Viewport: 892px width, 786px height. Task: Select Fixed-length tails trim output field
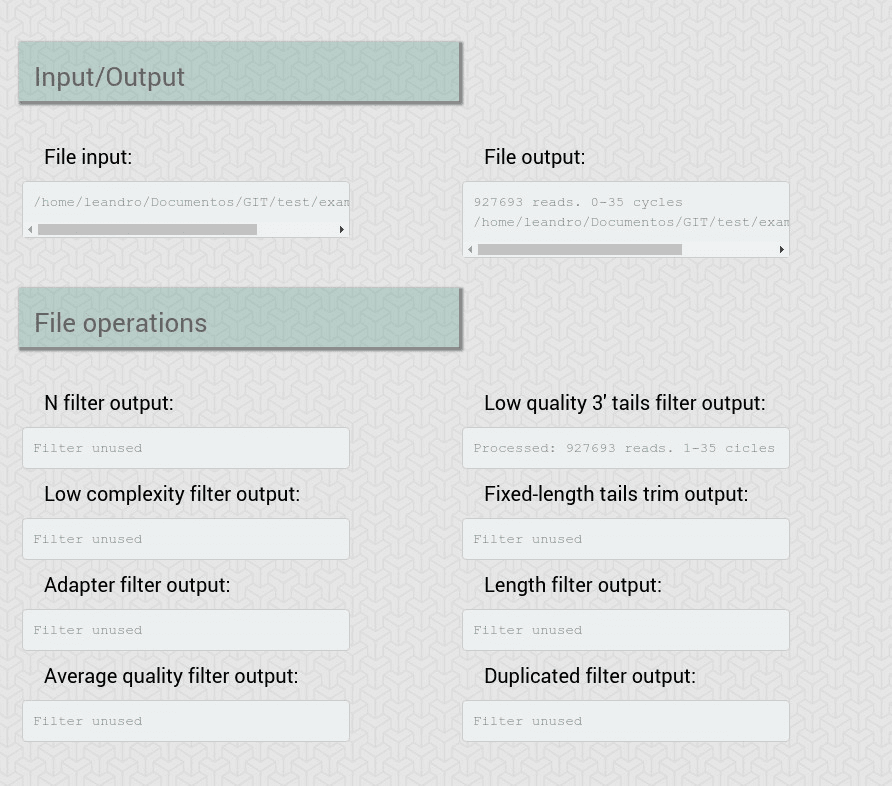coord(626,539)
